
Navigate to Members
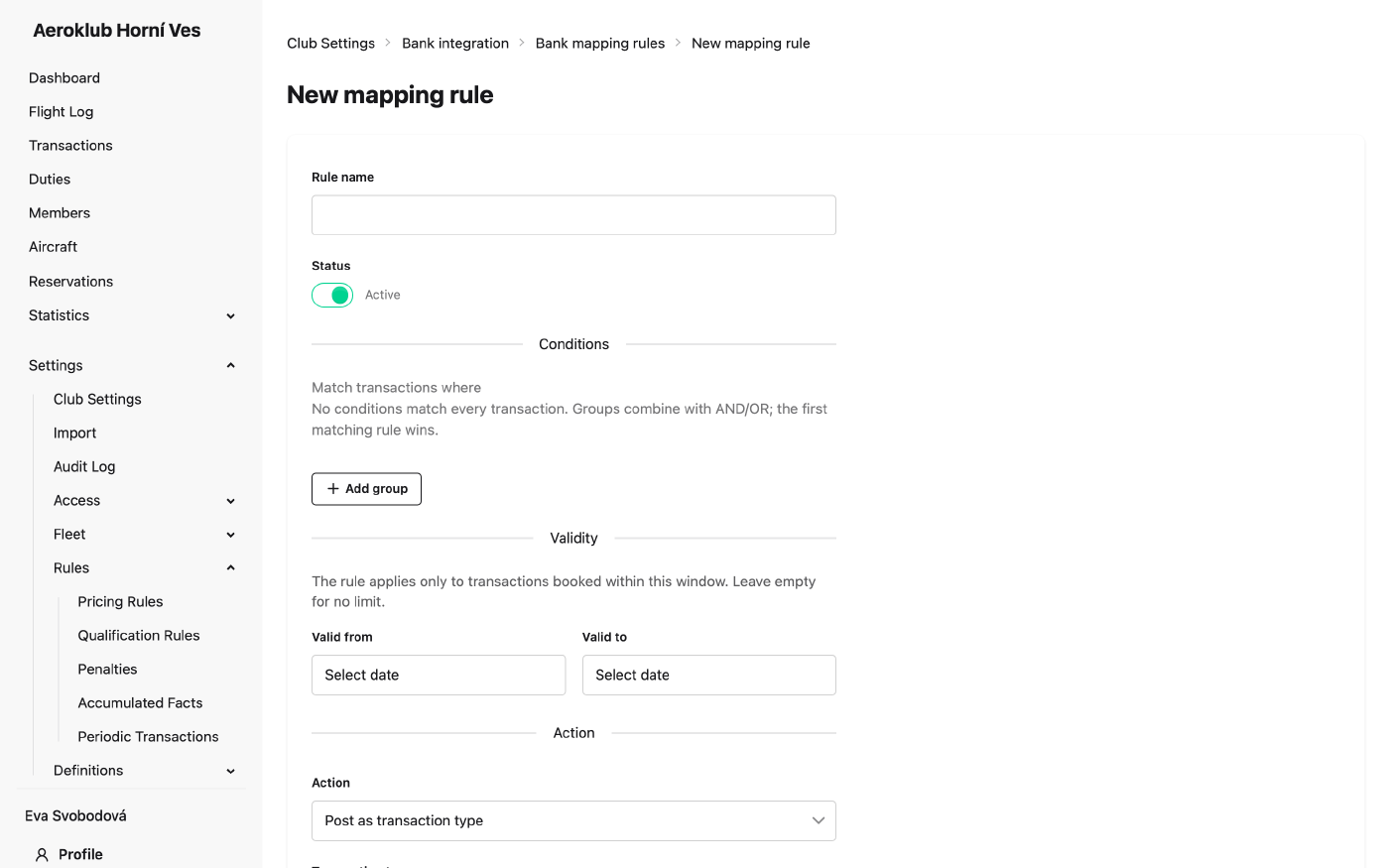60,212
